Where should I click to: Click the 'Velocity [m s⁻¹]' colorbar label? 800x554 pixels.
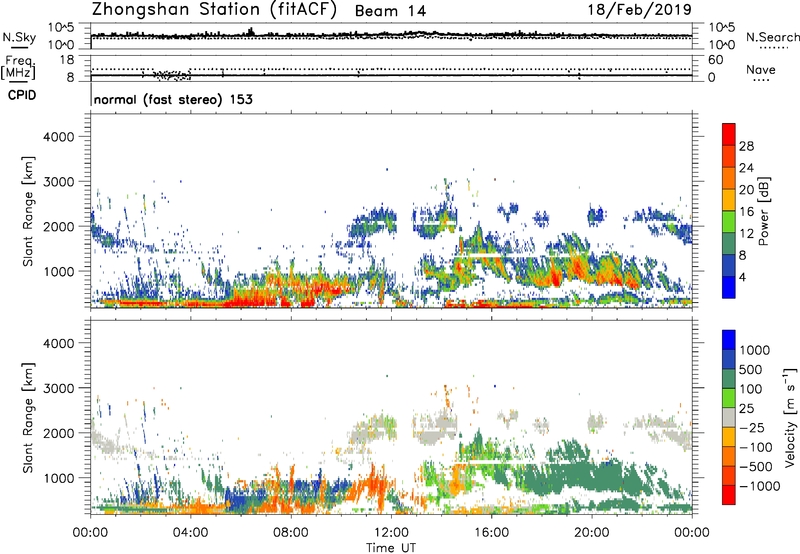pos(790,417)
